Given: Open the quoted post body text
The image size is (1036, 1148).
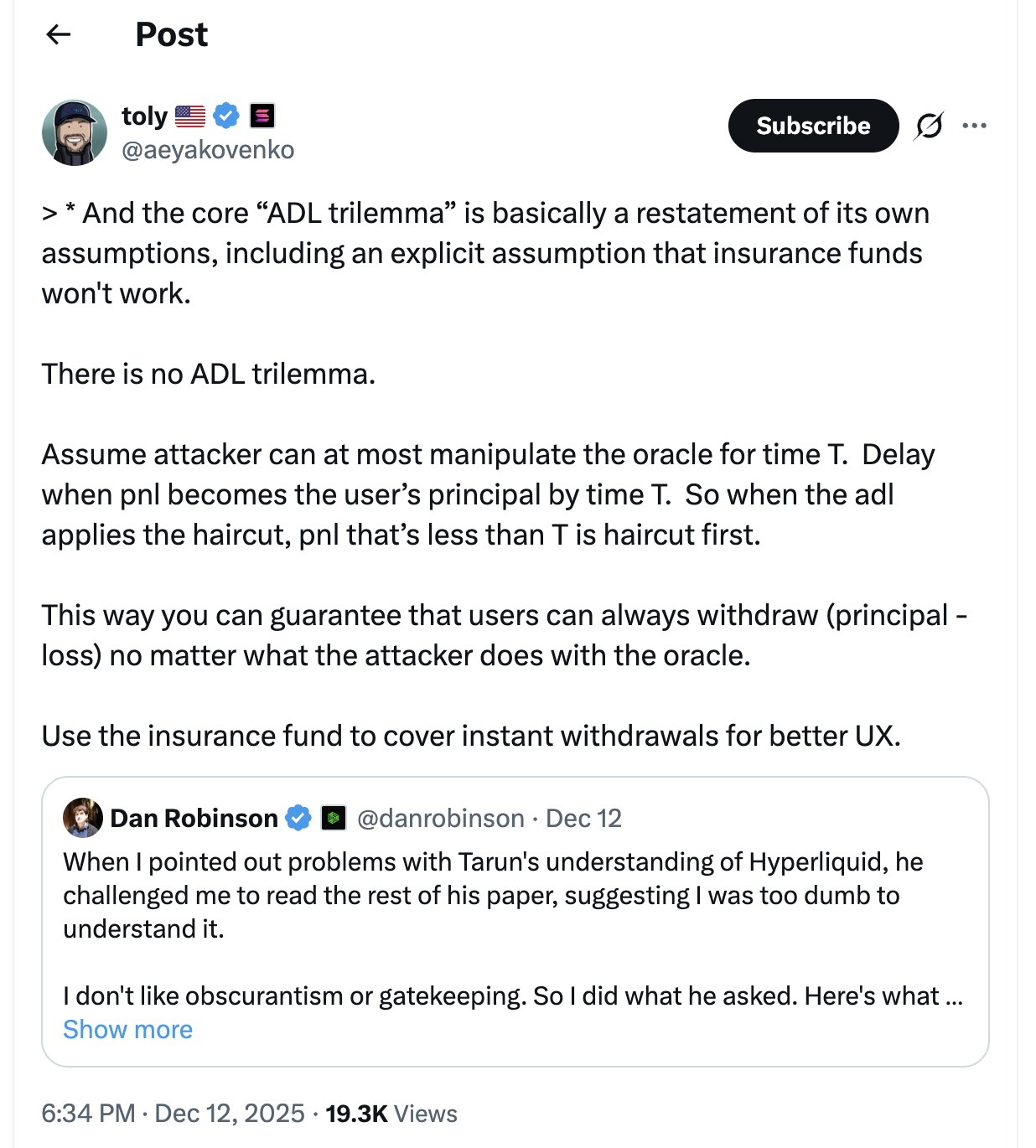Looking at the screenshot, I should (493, 895).
